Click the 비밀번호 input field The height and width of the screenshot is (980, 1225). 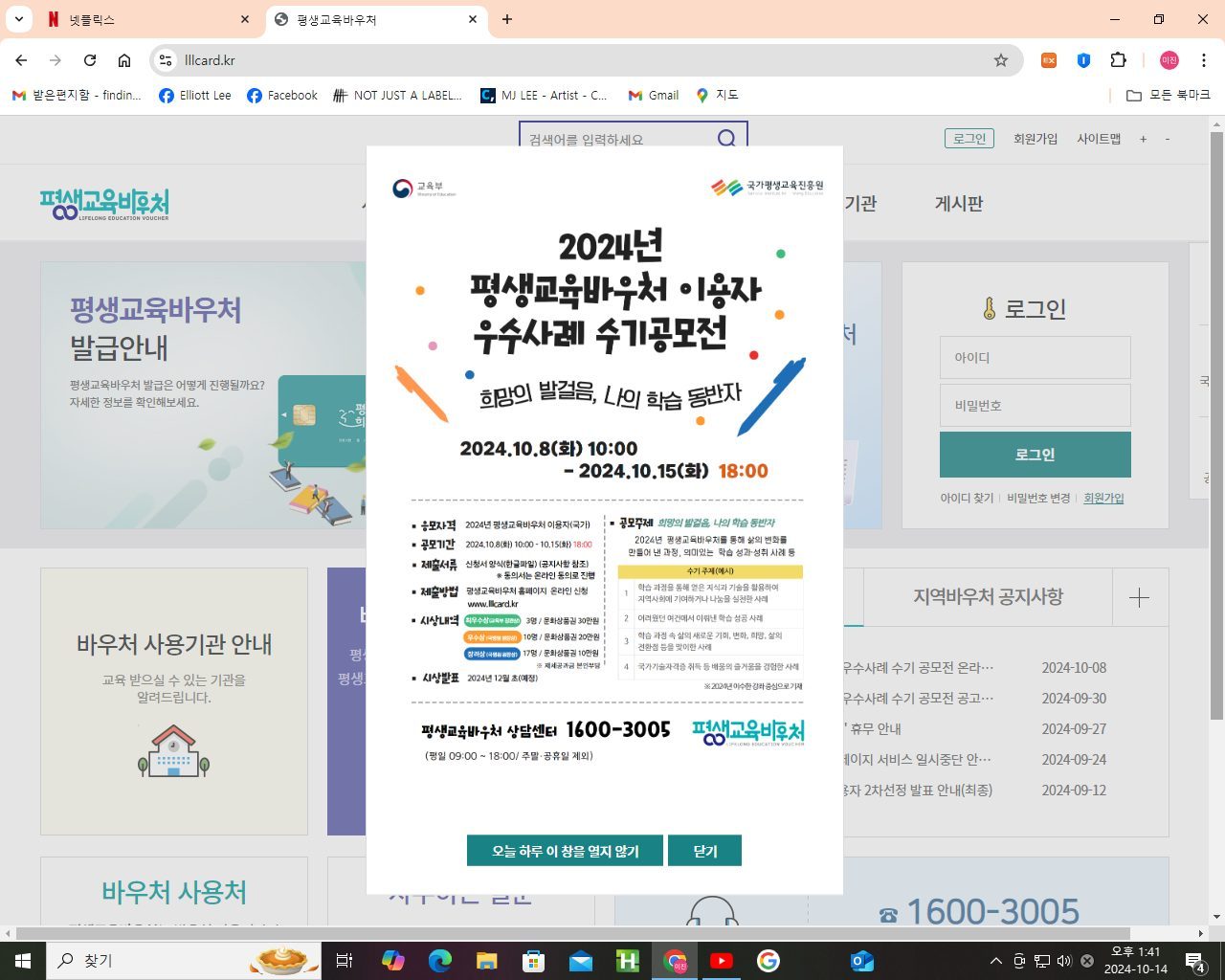[1035, 406]
